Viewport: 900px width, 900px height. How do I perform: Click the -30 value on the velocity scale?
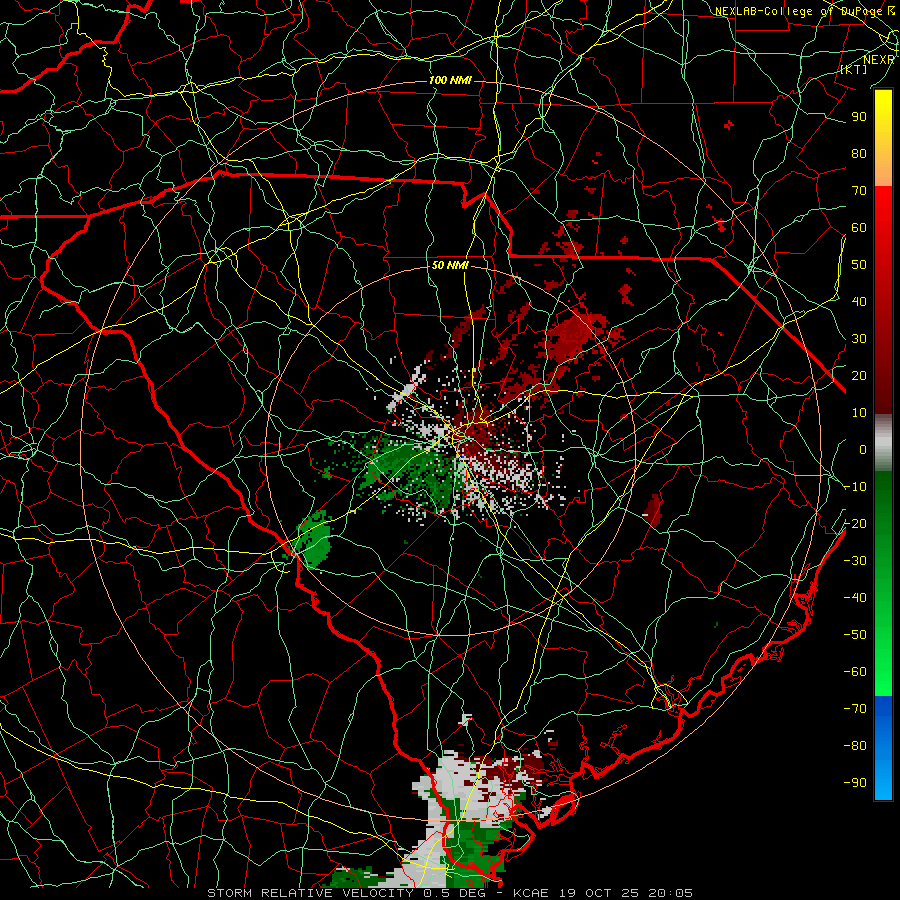(x=855, y=561)
